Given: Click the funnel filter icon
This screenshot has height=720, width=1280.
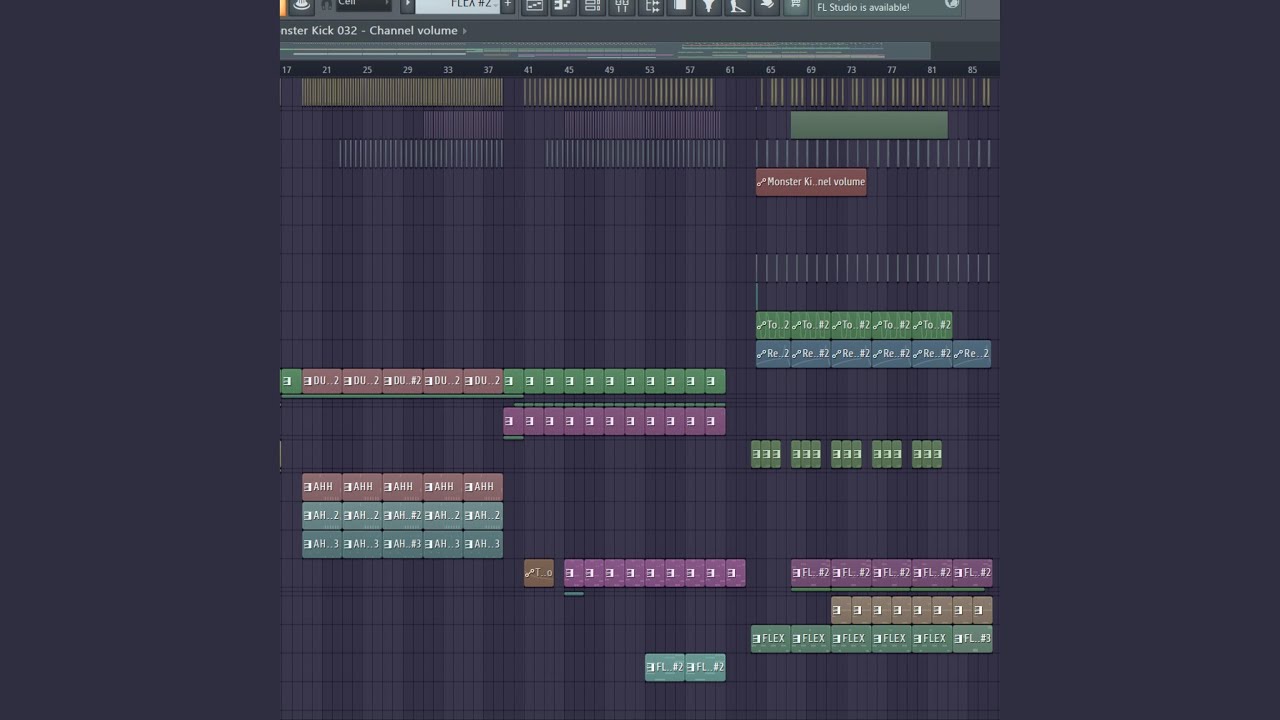Looking at the screenshot, I should (708, 6).
